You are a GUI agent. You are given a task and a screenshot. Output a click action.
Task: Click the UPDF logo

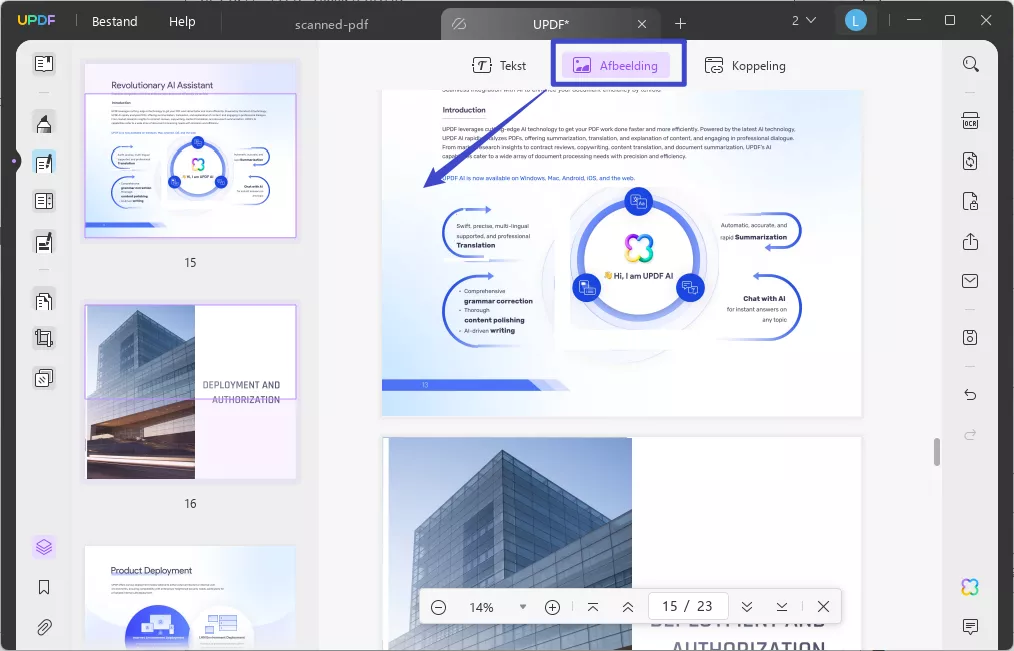tap(36, 20)
